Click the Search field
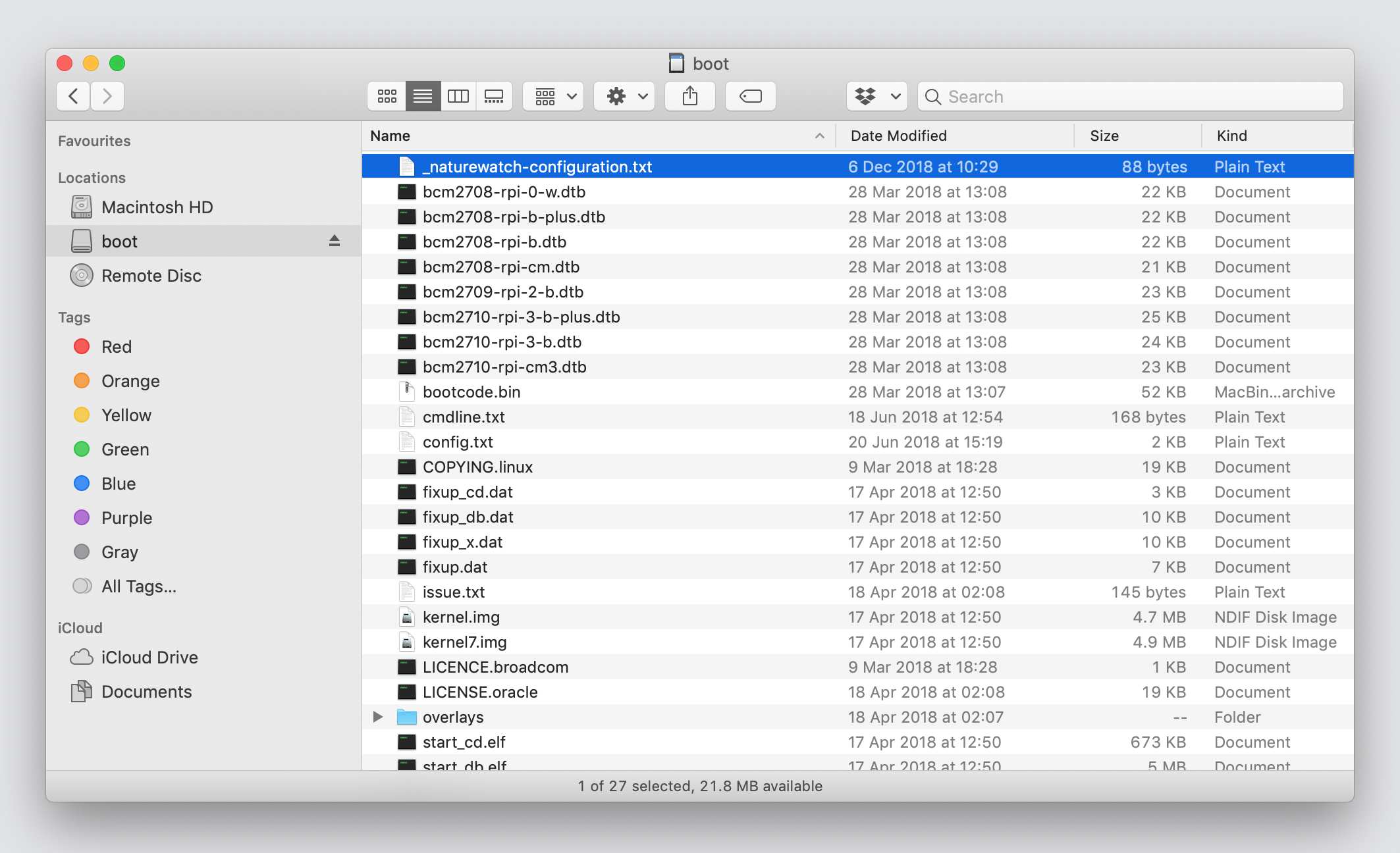This screenshot has height=853, width=1400. pyautogui.click(x=1130, y=97)
